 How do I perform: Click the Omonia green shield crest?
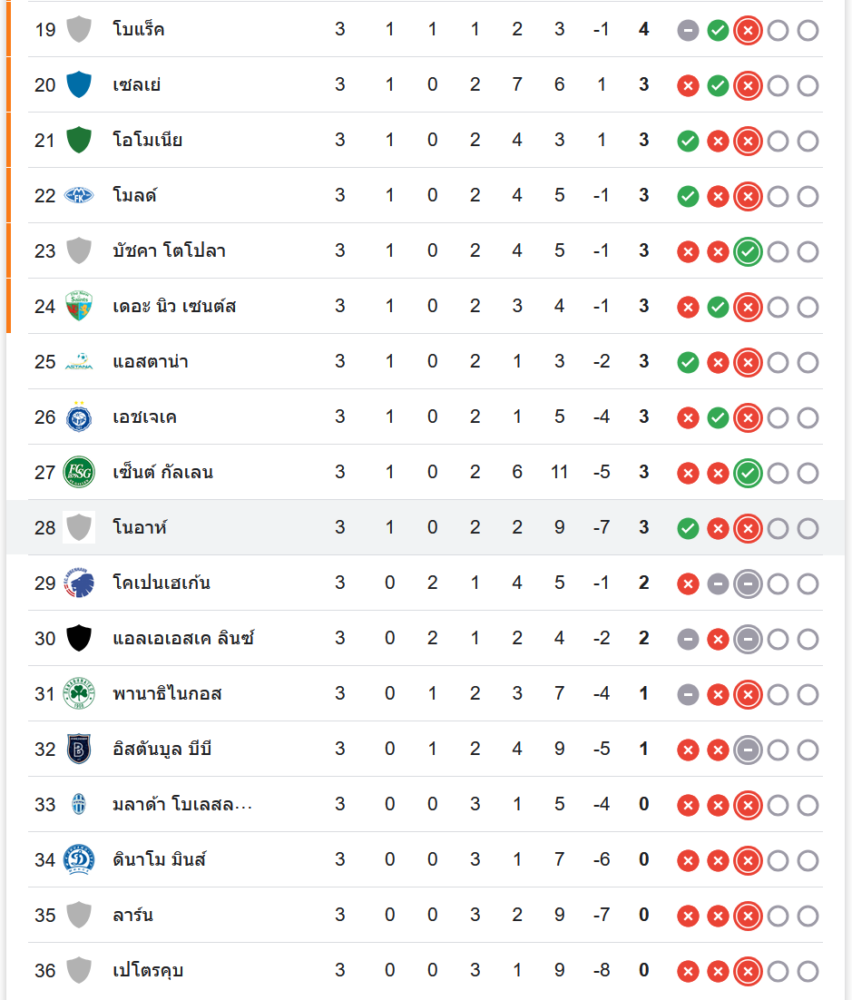pos(79,140)
